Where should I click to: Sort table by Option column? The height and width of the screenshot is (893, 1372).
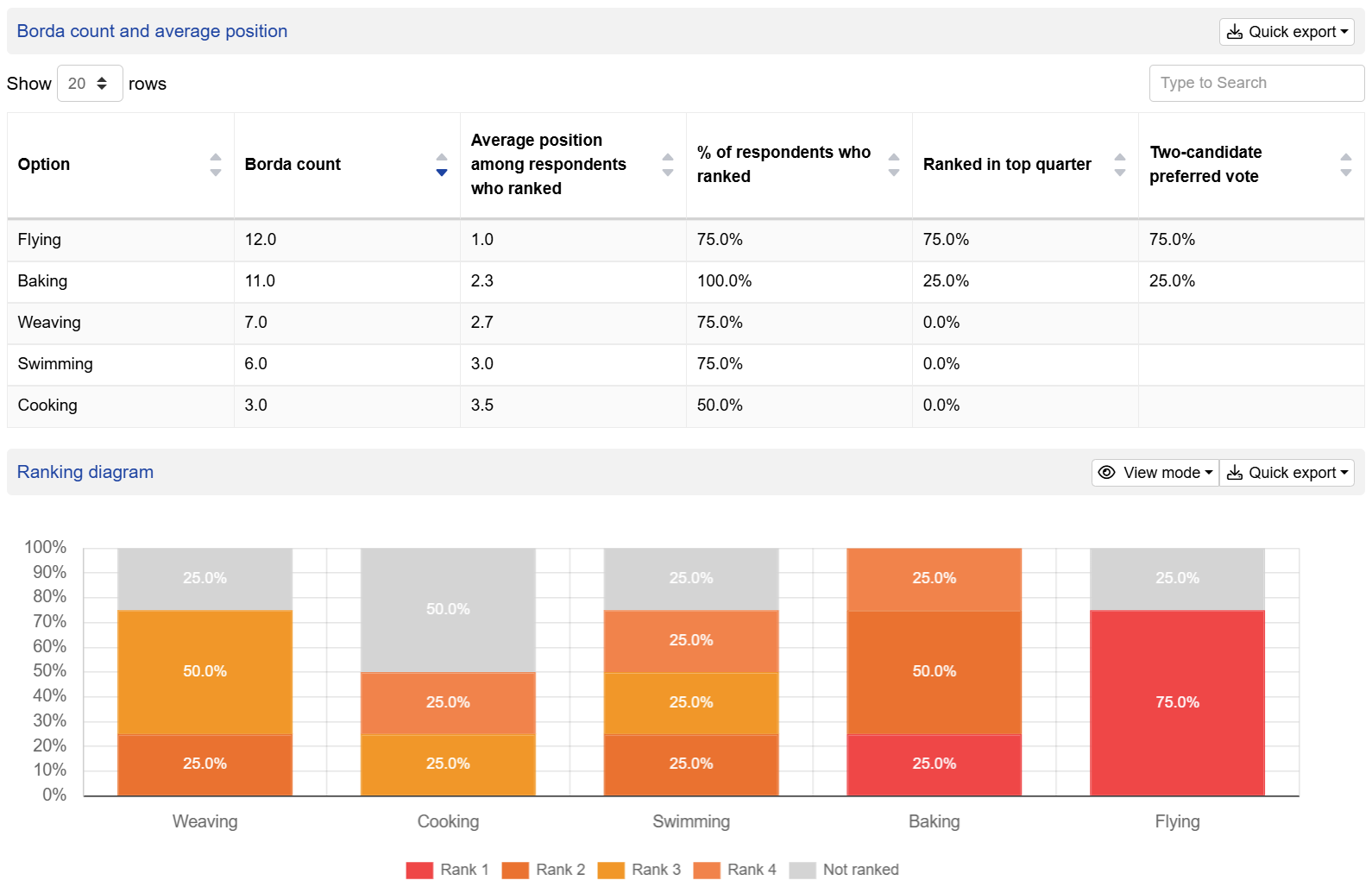(x=215, y=165)
